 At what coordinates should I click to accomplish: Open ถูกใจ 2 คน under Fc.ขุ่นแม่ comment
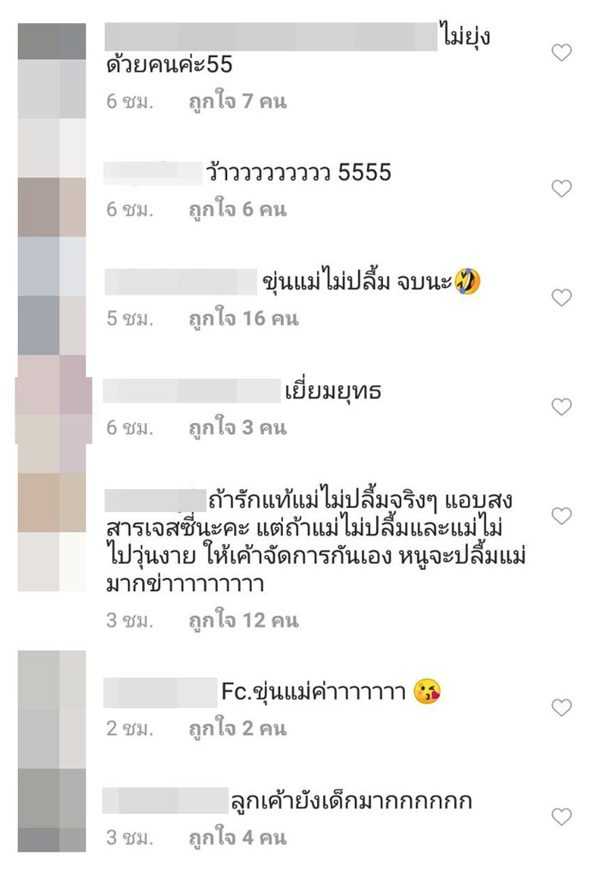click(237, 729)
